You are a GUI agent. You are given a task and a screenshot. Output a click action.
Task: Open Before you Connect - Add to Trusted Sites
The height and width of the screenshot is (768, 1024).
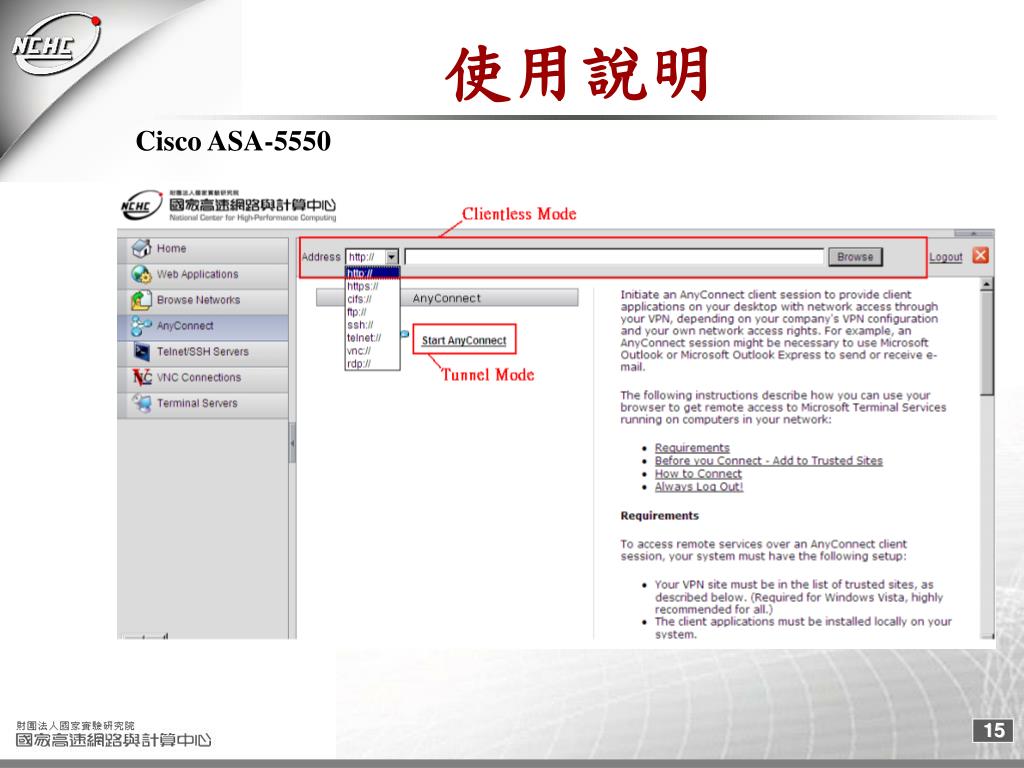click(x=769, y=460)
